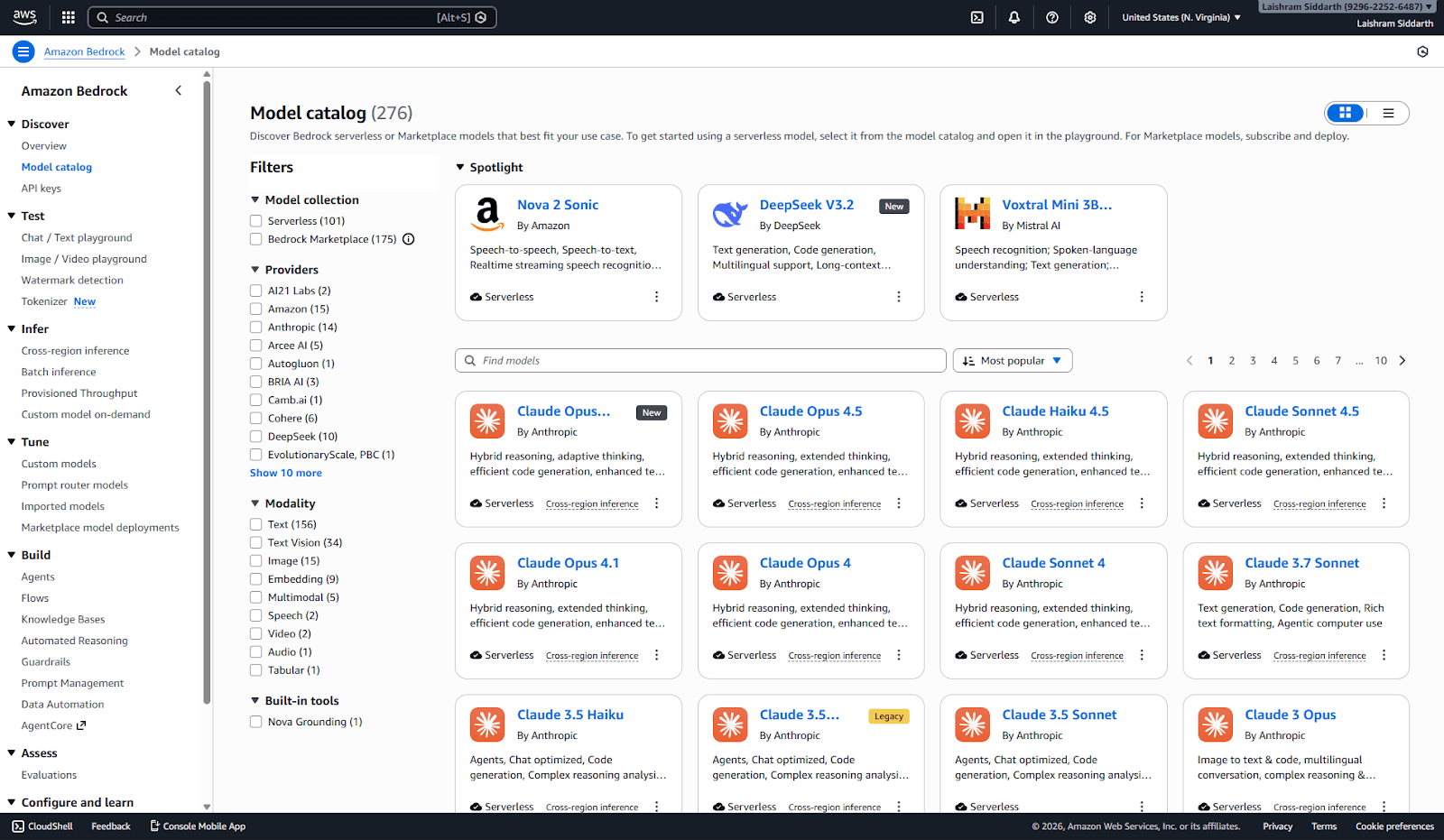Collapse the Discover navigation section
This screenshot has width=1444, height=840.
click(12, 124)
